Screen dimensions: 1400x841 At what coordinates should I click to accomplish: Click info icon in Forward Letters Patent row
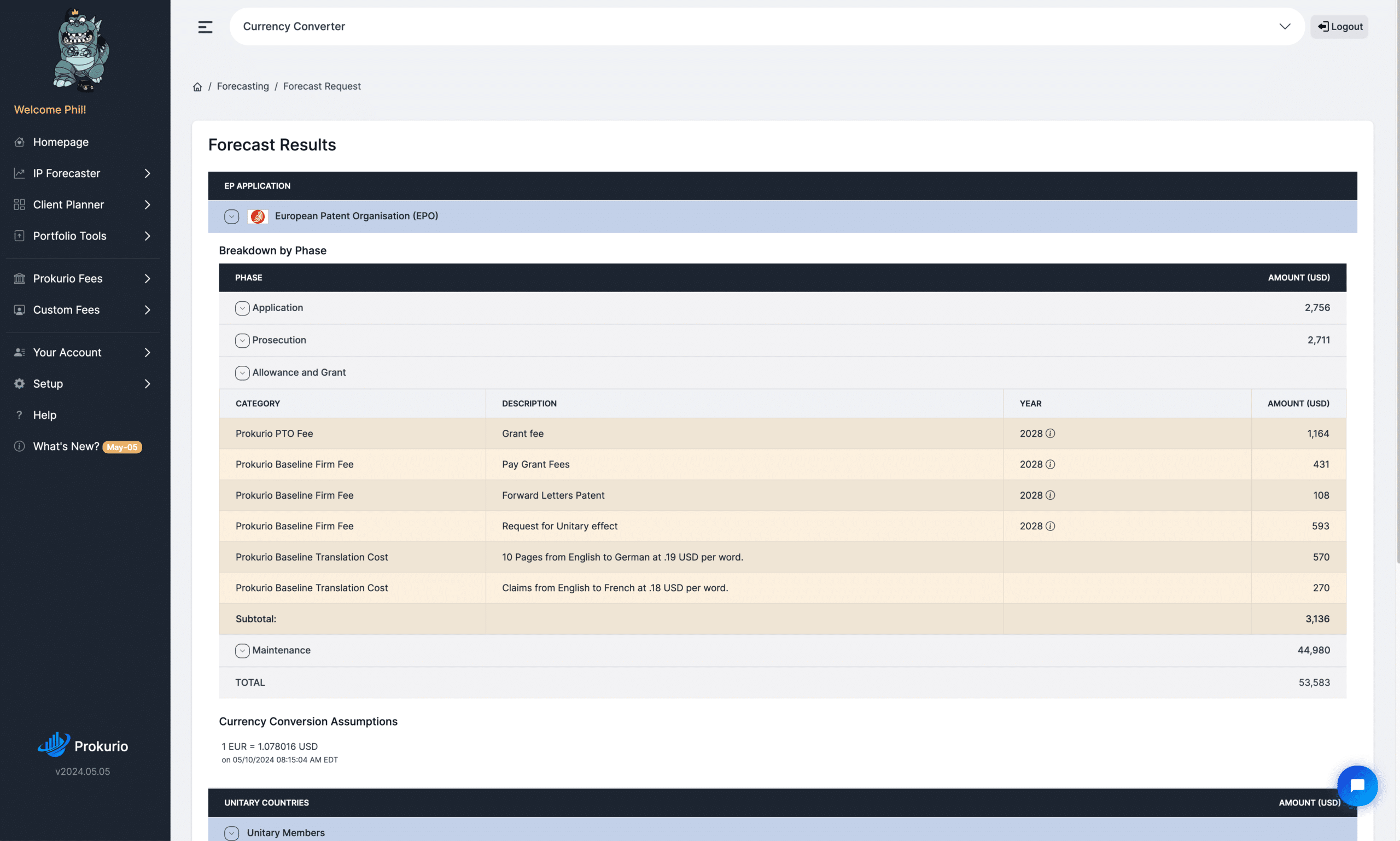point(1051,495)
